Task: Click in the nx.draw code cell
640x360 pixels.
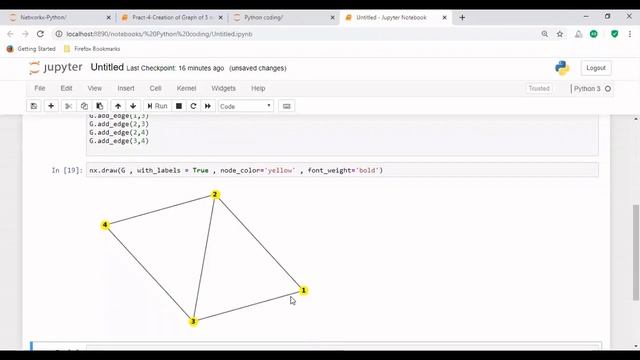Action: 342,170
